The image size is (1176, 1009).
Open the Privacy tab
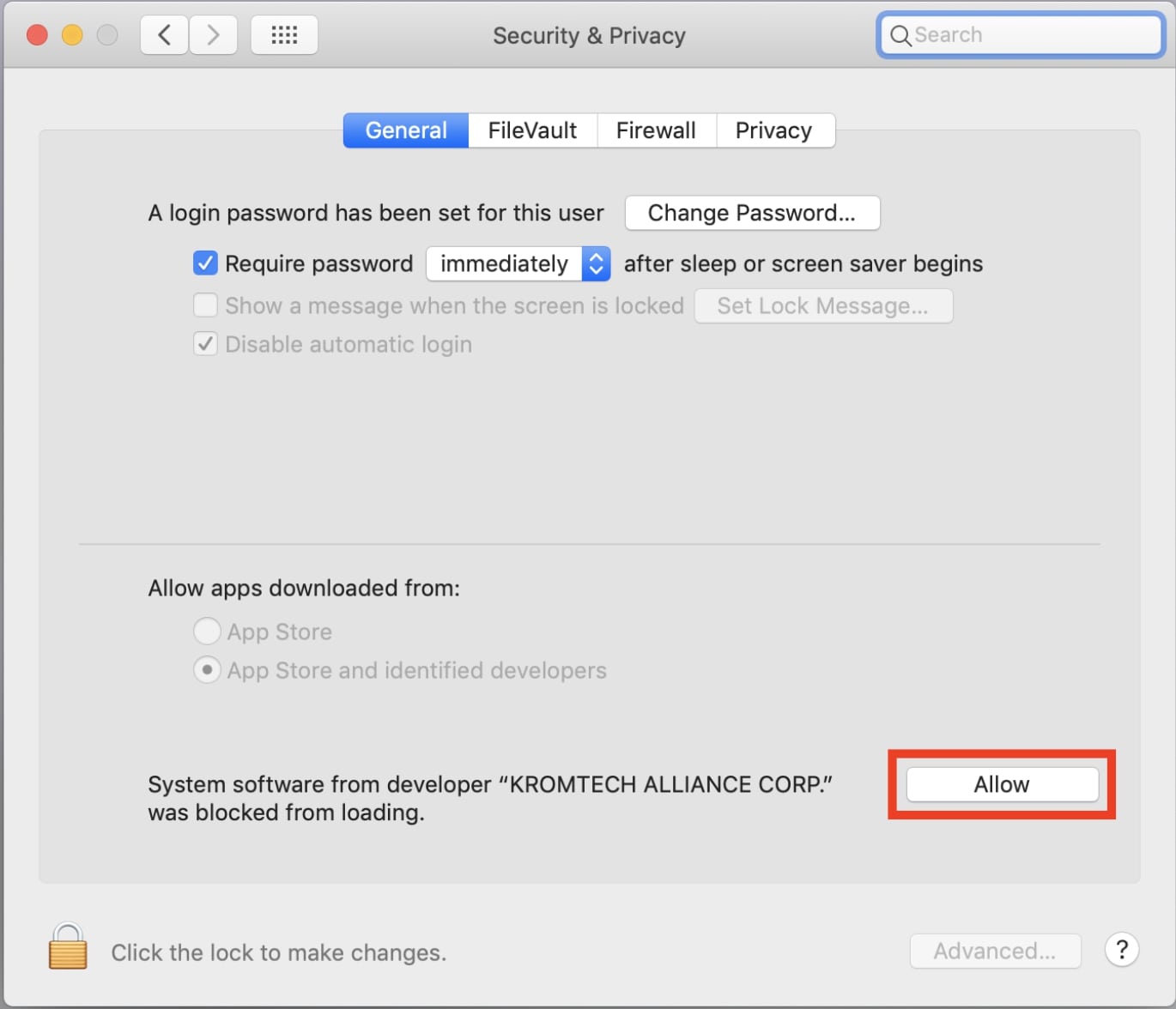[x=773, y=130]
